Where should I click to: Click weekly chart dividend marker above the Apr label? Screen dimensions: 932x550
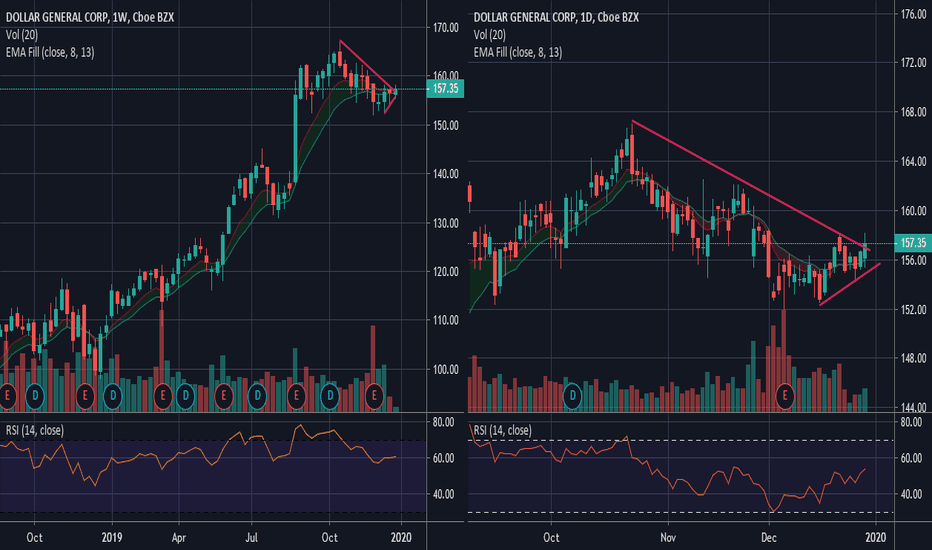pyautogui.click(x=185, y=395)
